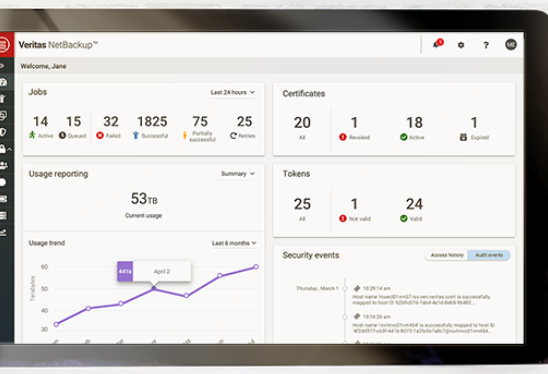Viewport: 548px width, 374px height.
Task: Click the 10:16:26 am event description
Action: coord(423,328)
